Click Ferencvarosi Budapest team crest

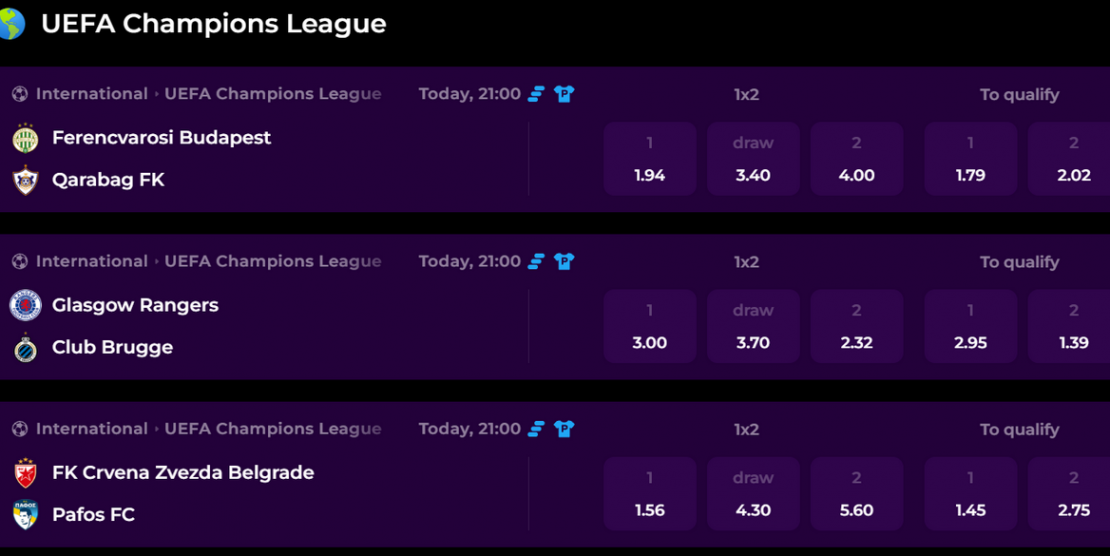click(25, 138)
